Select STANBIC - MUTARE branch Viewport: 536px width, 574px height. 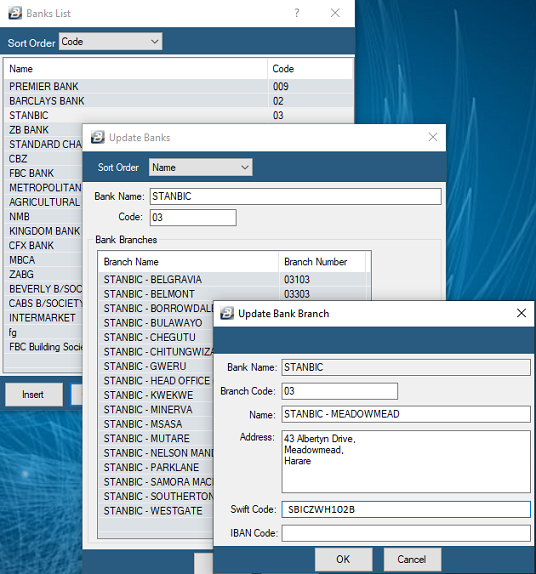(x=156, y=438)
